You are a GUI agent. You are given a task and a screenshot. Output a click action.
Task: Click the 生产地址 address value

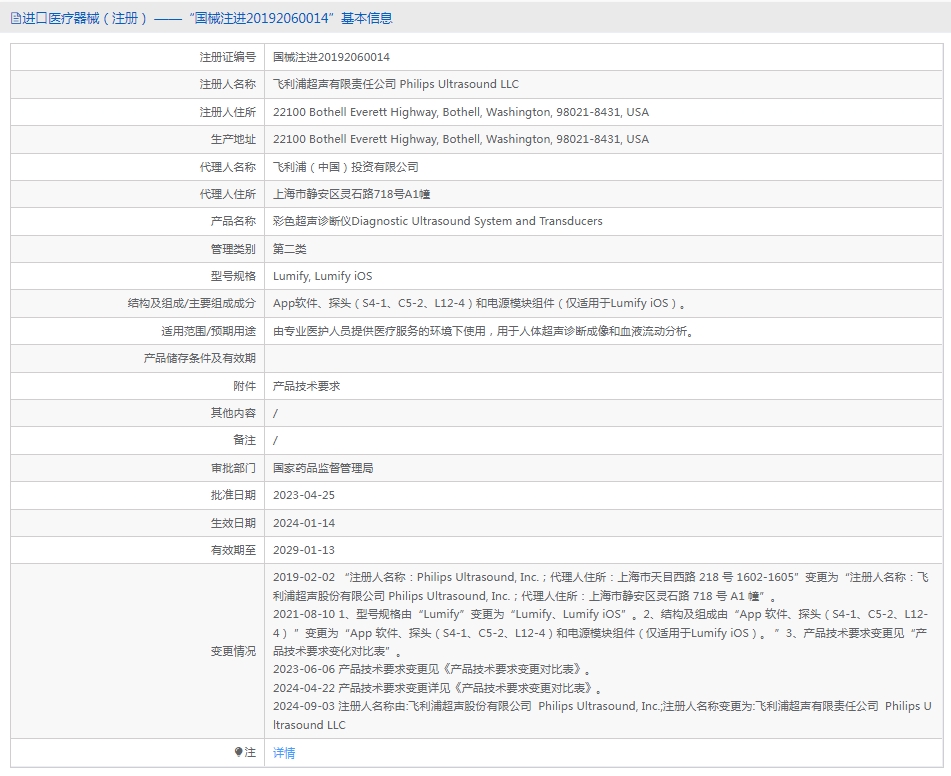point(461,140)
